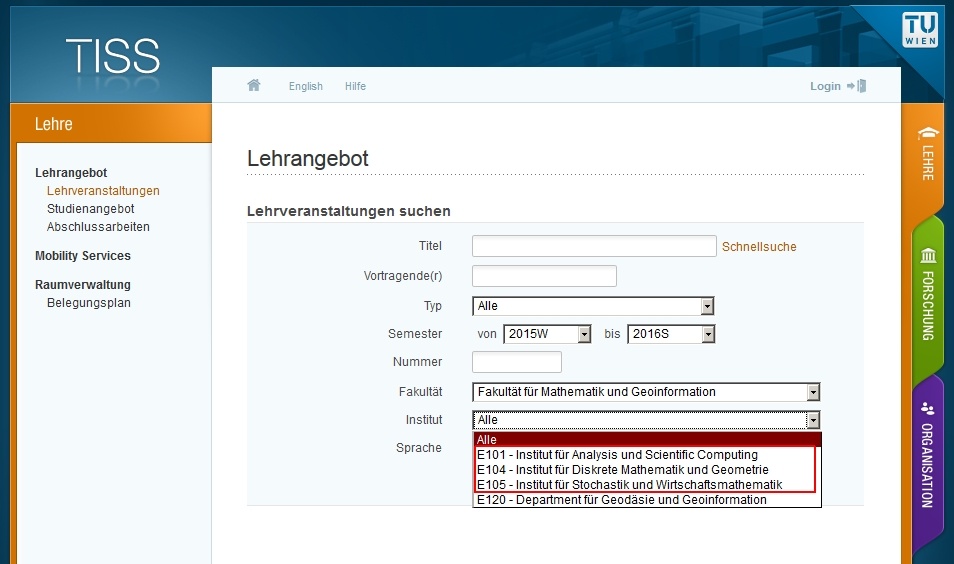Open Belegungsplan in the sidebar

(88, 302)
